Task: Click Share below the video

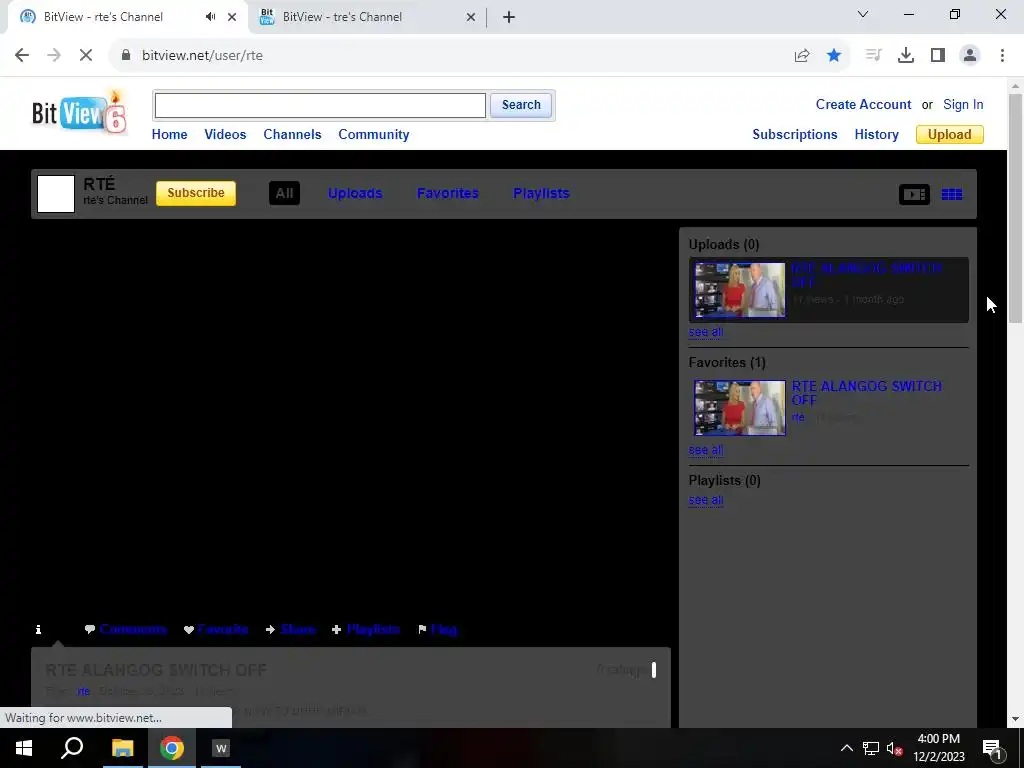Action: click(298, 630)
